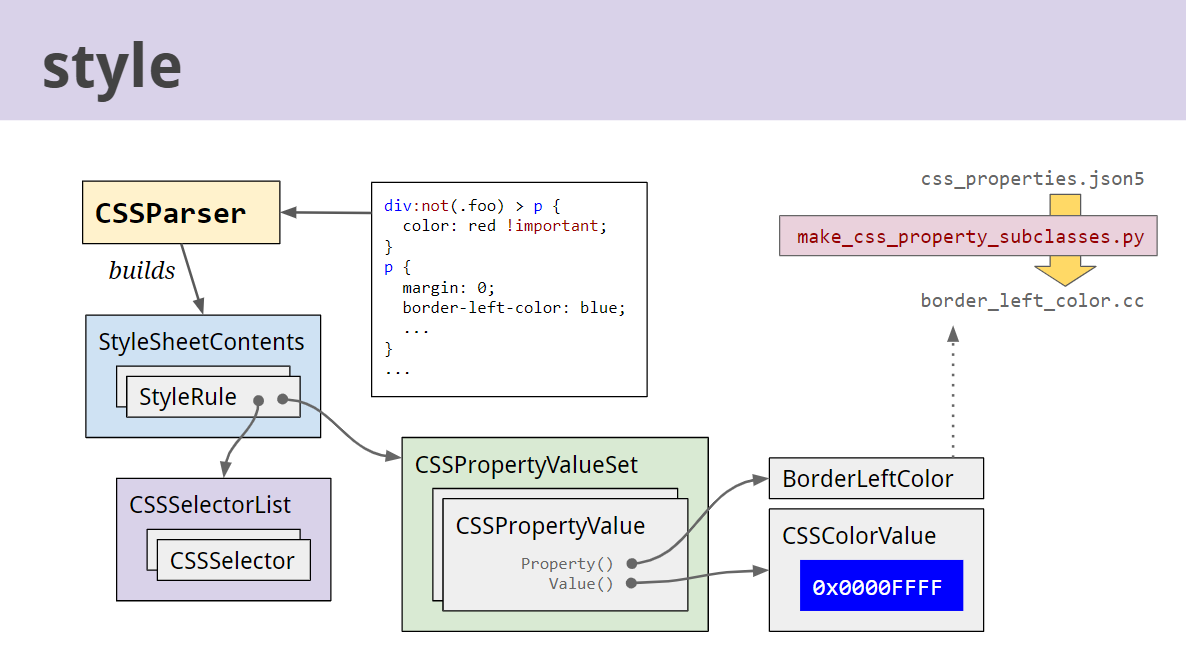Click the StyleRule box

point(213,396)
